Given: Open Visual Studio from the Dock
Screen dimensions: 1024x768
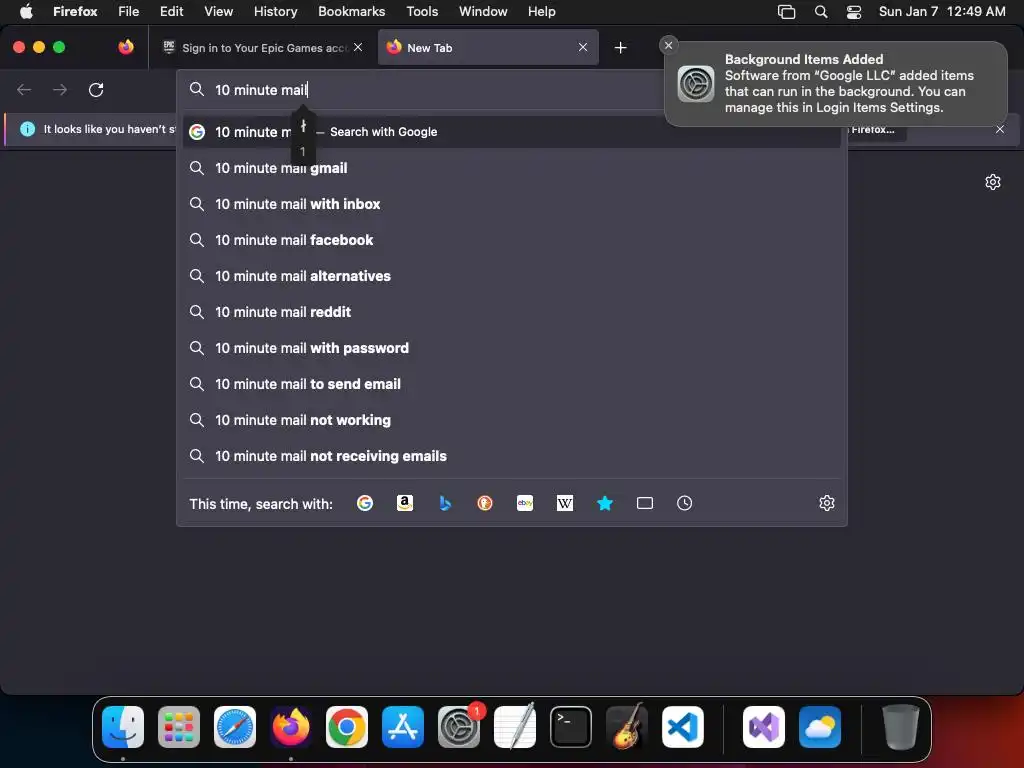Looking at the screenshot, I should click(763, 727).
